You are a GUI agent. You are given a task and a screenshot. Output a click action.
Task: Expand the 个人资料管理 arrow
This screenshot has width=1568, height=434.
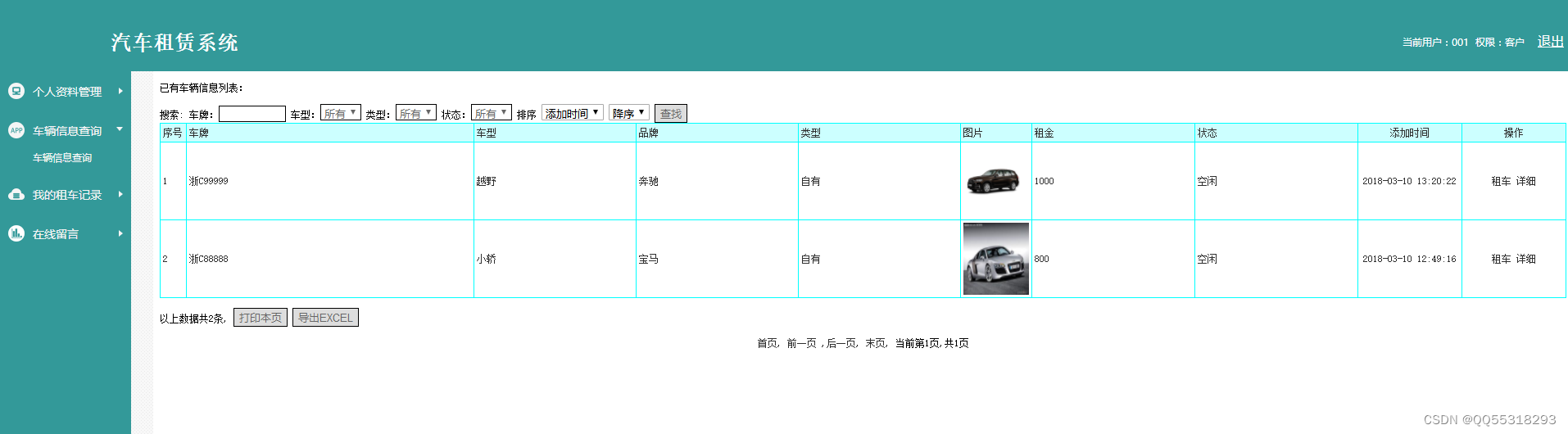pos(120,91)
